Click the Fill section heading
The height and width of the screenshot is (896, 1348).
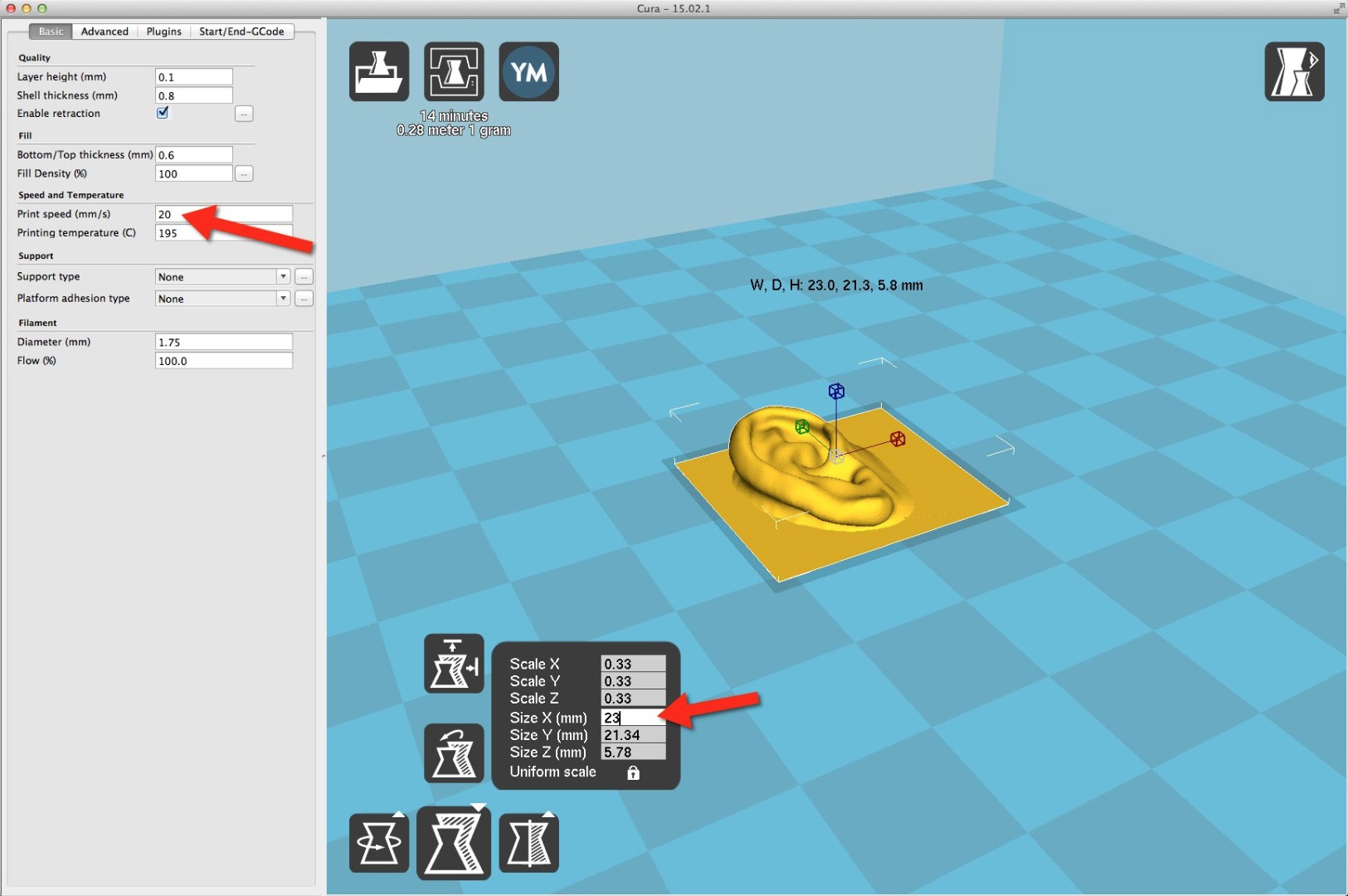(x=25, y=135)
